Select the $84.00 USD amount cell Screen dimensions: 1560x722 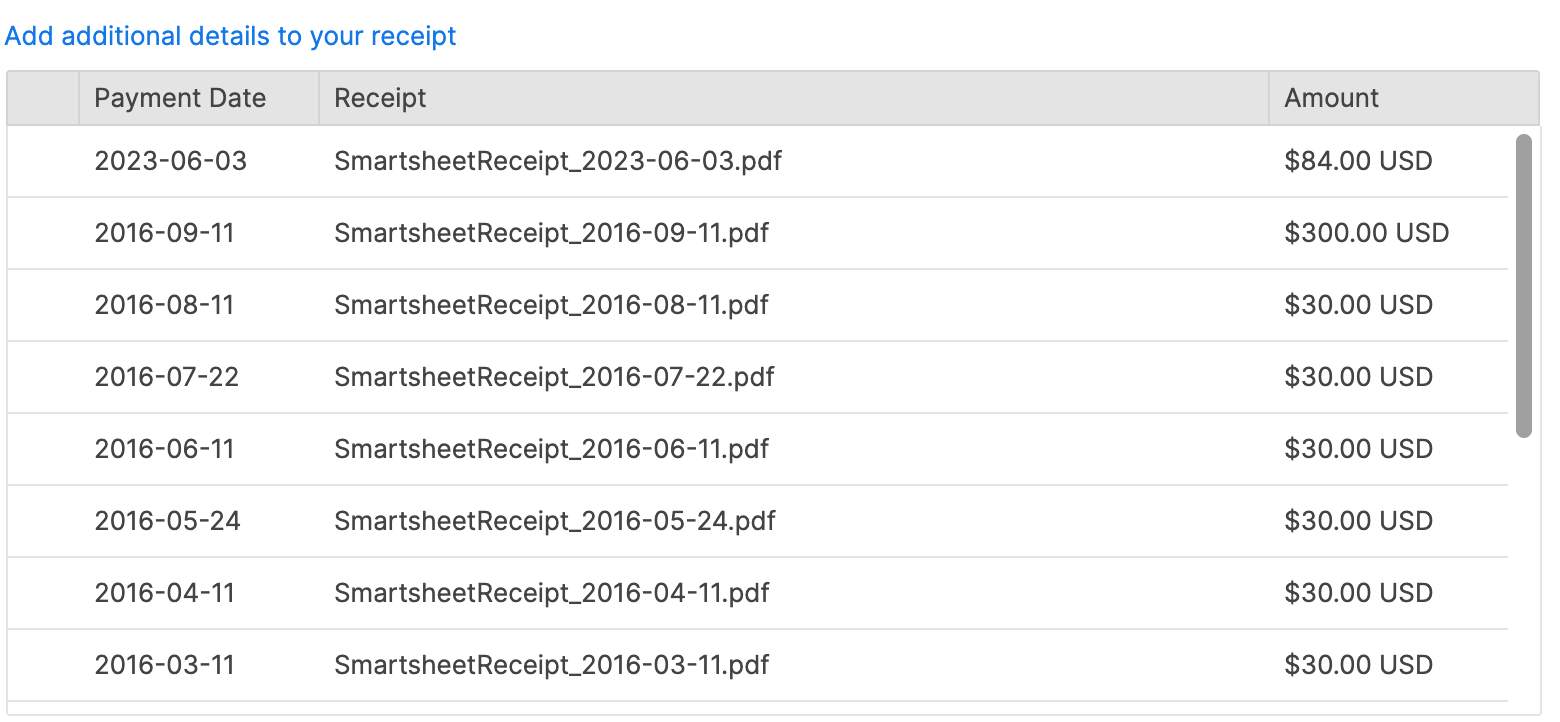[1389, 161]
